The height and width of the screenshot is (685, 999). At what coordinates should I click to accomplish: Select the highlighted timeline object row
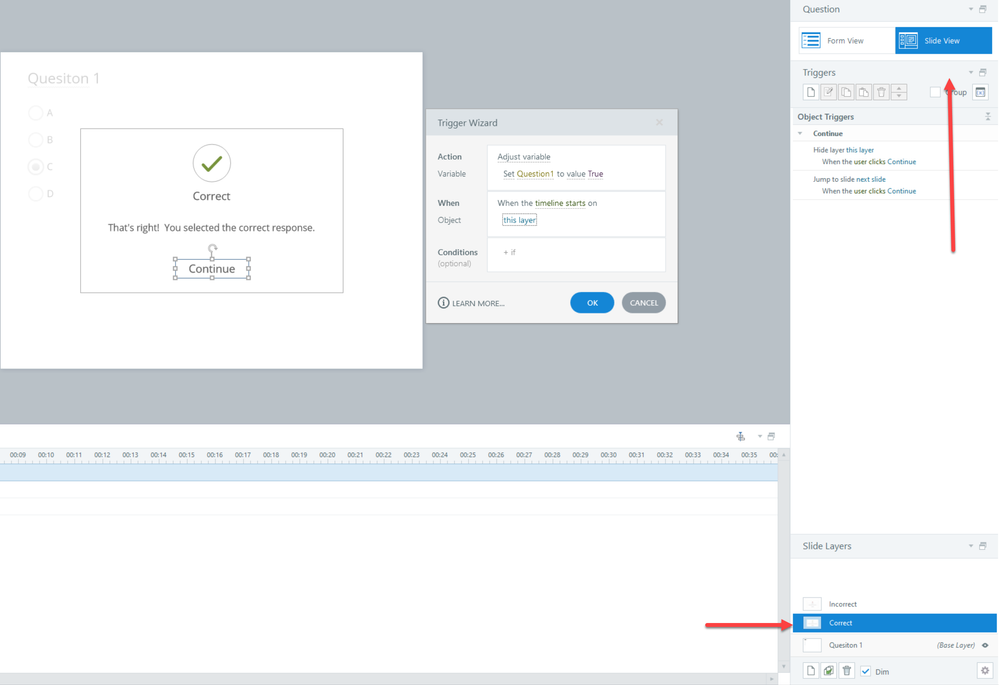coord(389,472)
